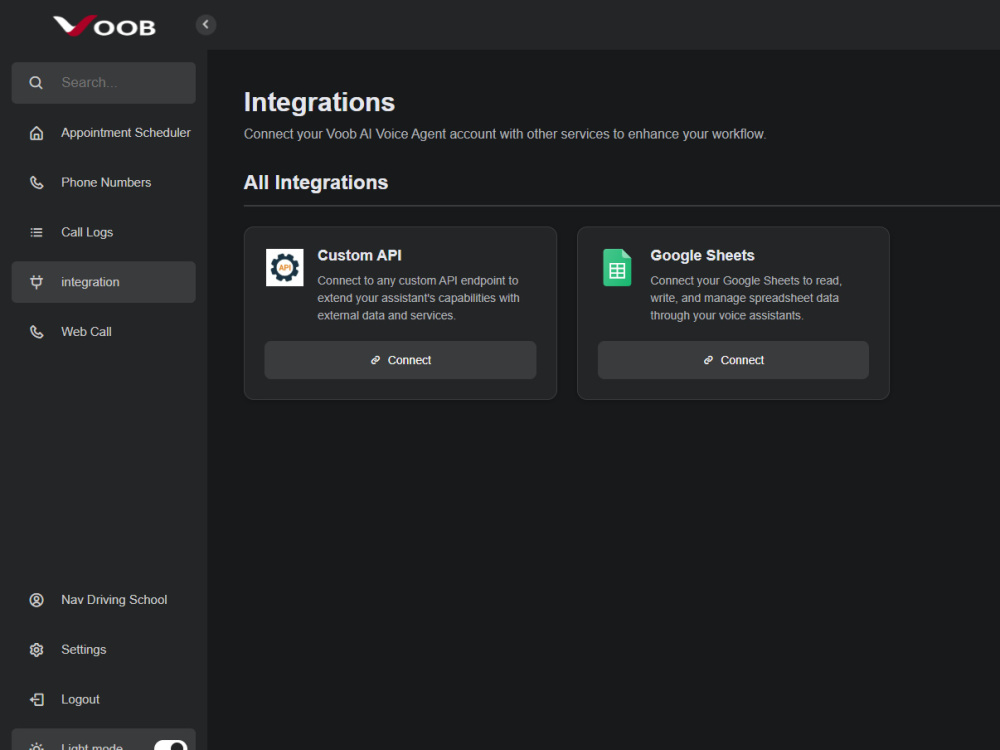Click the Google Sheets card title
Image resolution: width=1000 pixels, height=750 pixels.
tap(702, 255)
